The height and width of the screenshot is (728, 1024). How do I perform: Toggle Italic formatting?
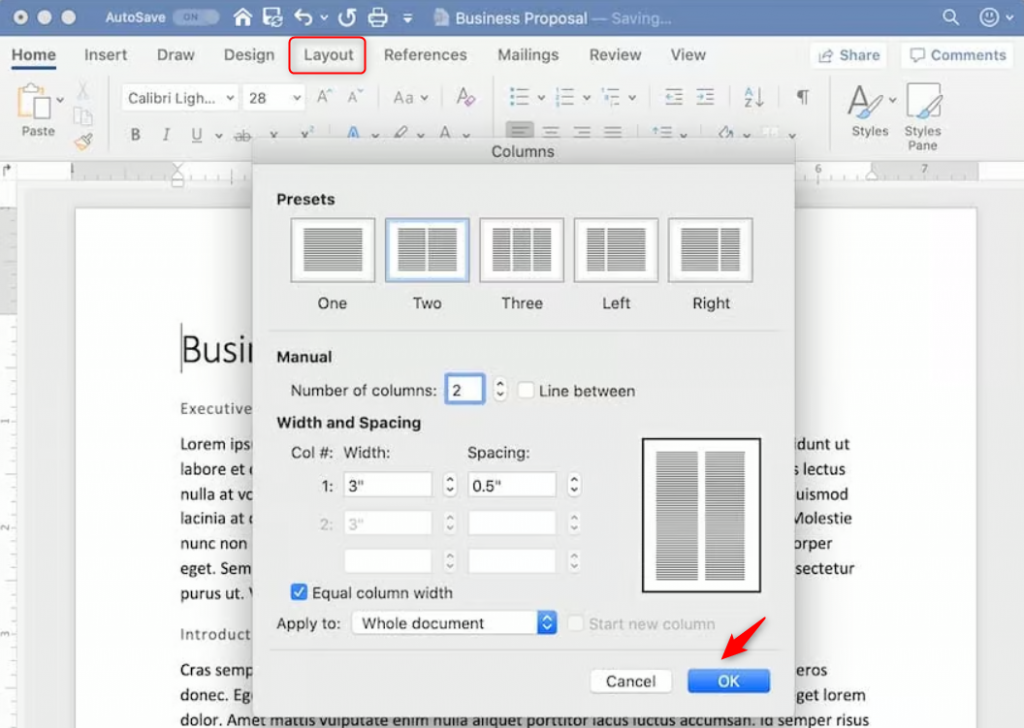point(165,135)
